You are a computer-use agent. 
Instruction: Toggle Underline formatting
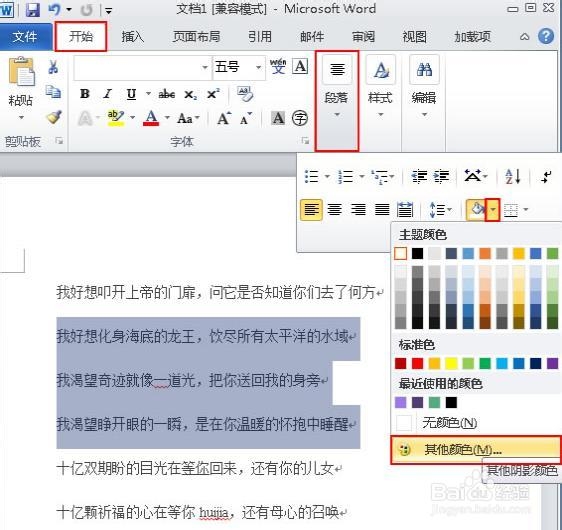point(132,94)
